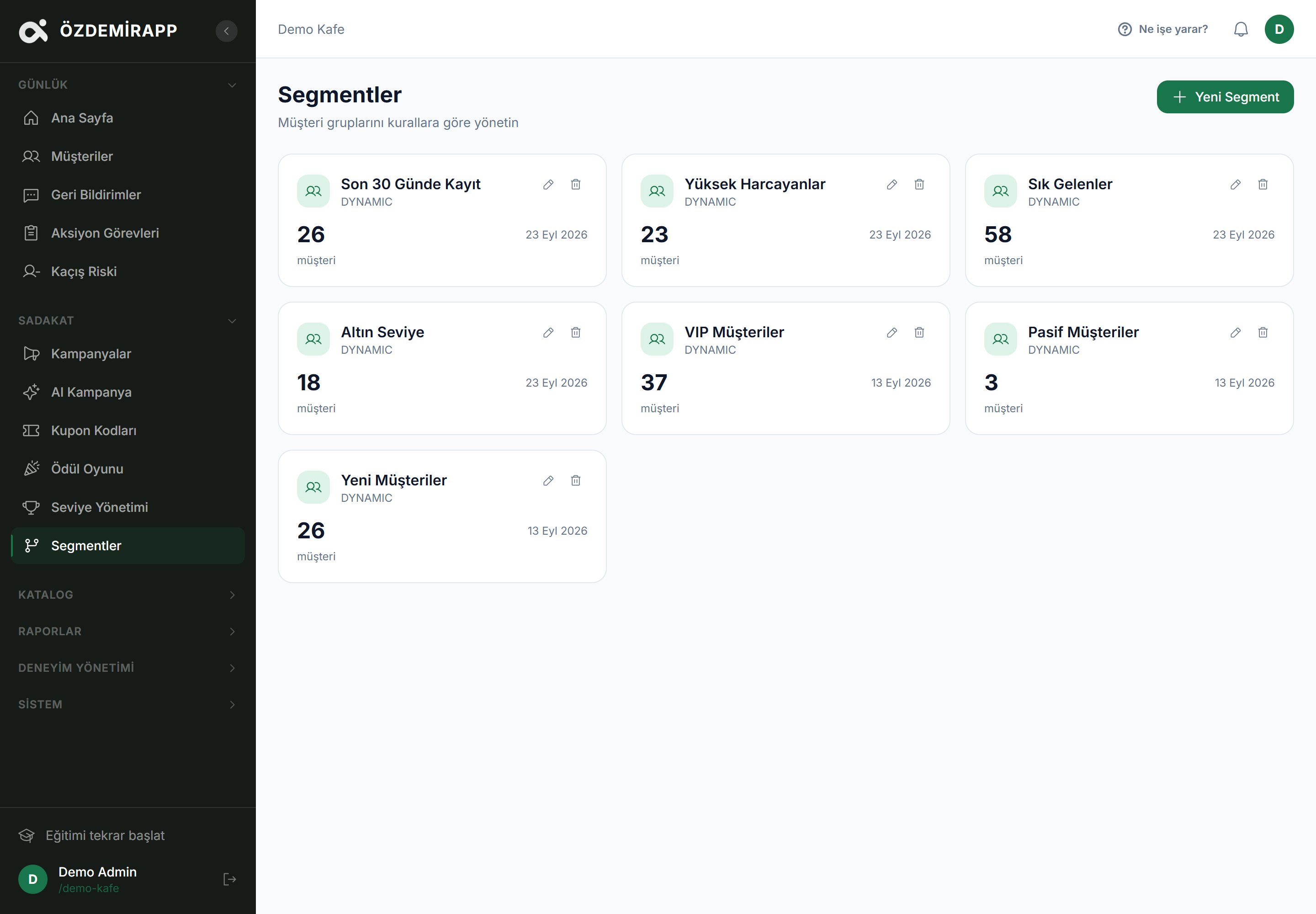Open Geri Bildirimler in sidebar

127,195
